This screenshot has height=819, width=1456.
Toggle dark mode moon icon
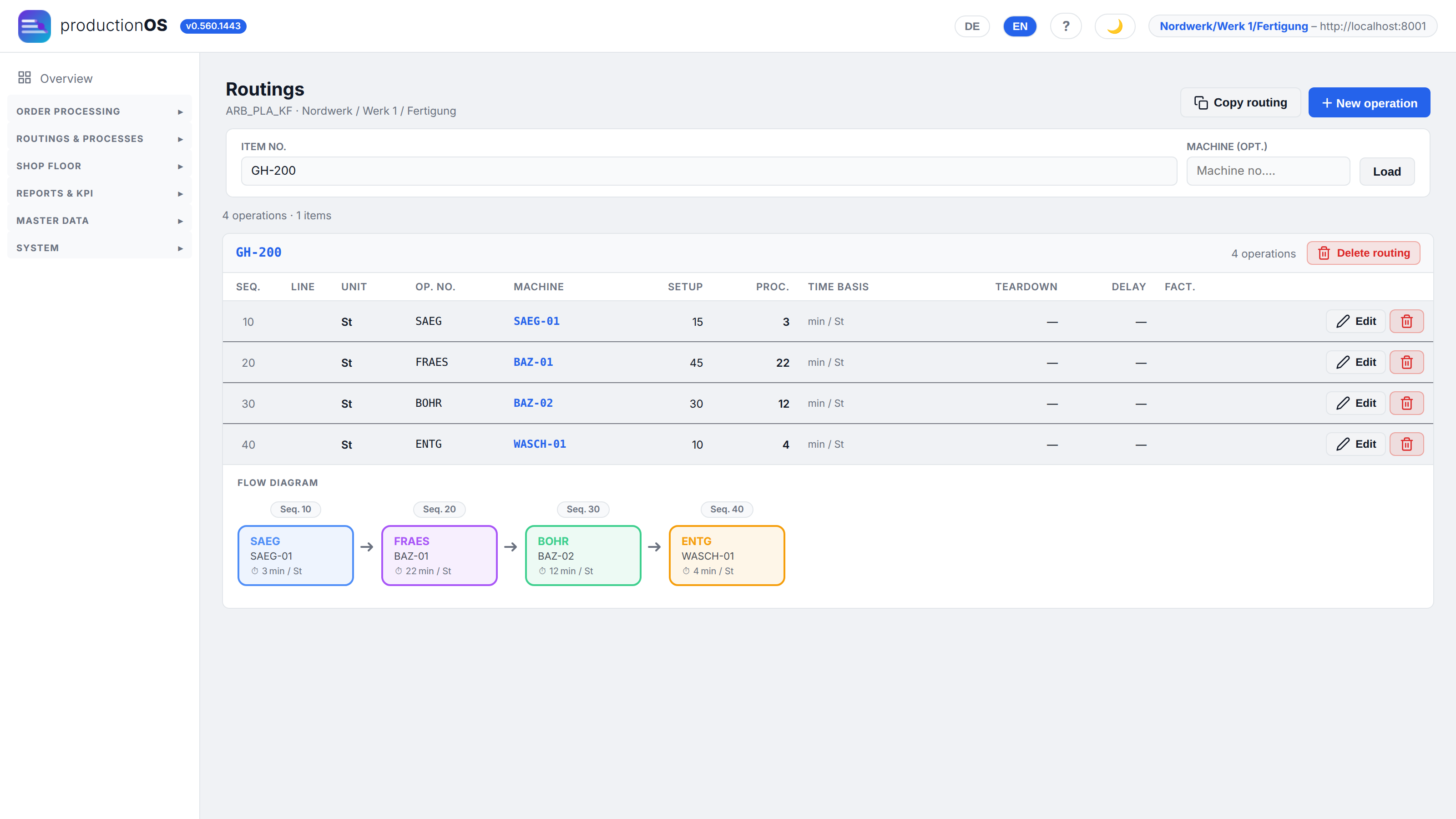tap(1115, 26)
